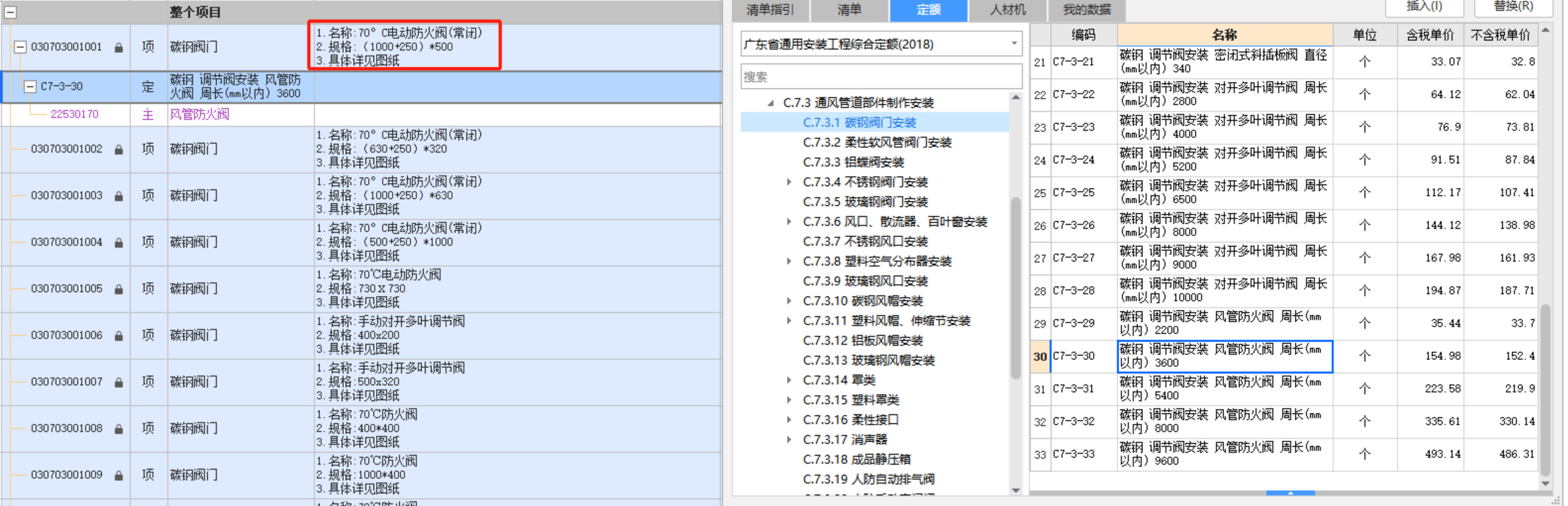Click the collapse handle below quota table

(x=1290, y=493)
